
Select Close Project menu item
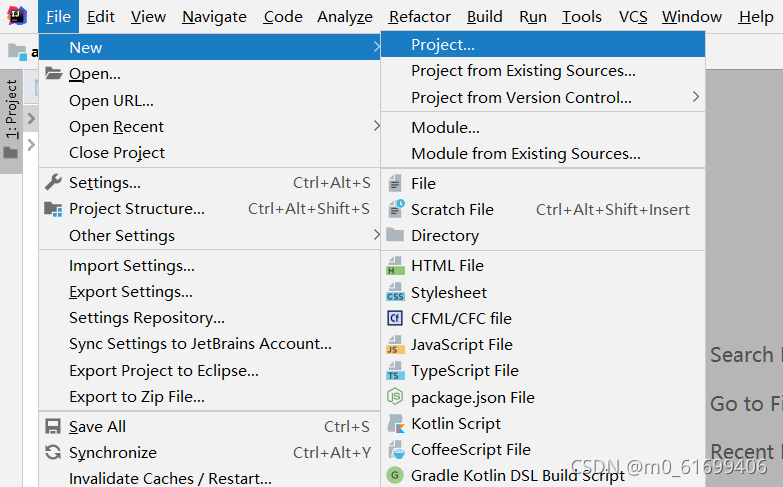[209, 152]
